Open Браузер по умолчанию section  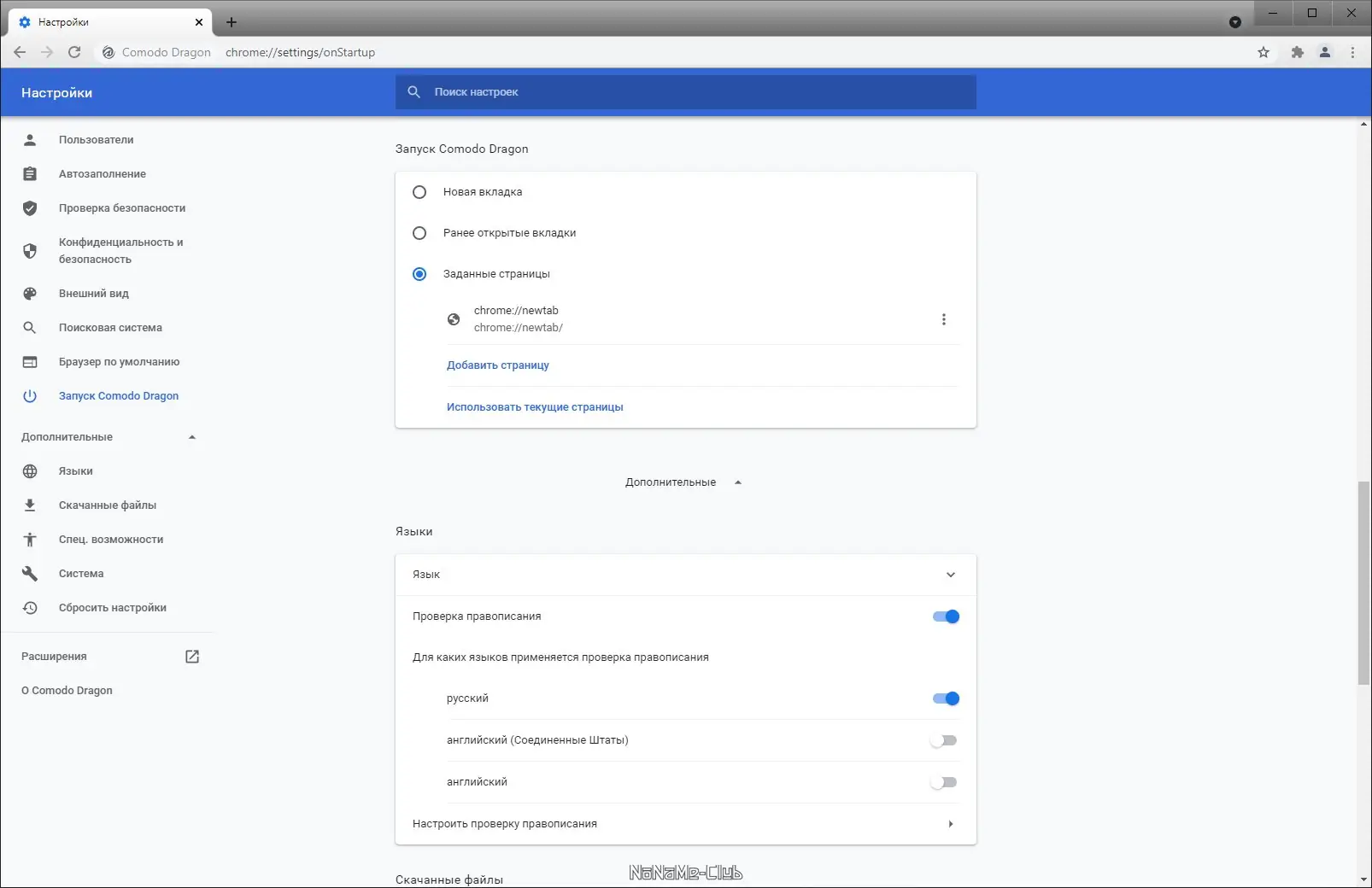coord(120,362)
